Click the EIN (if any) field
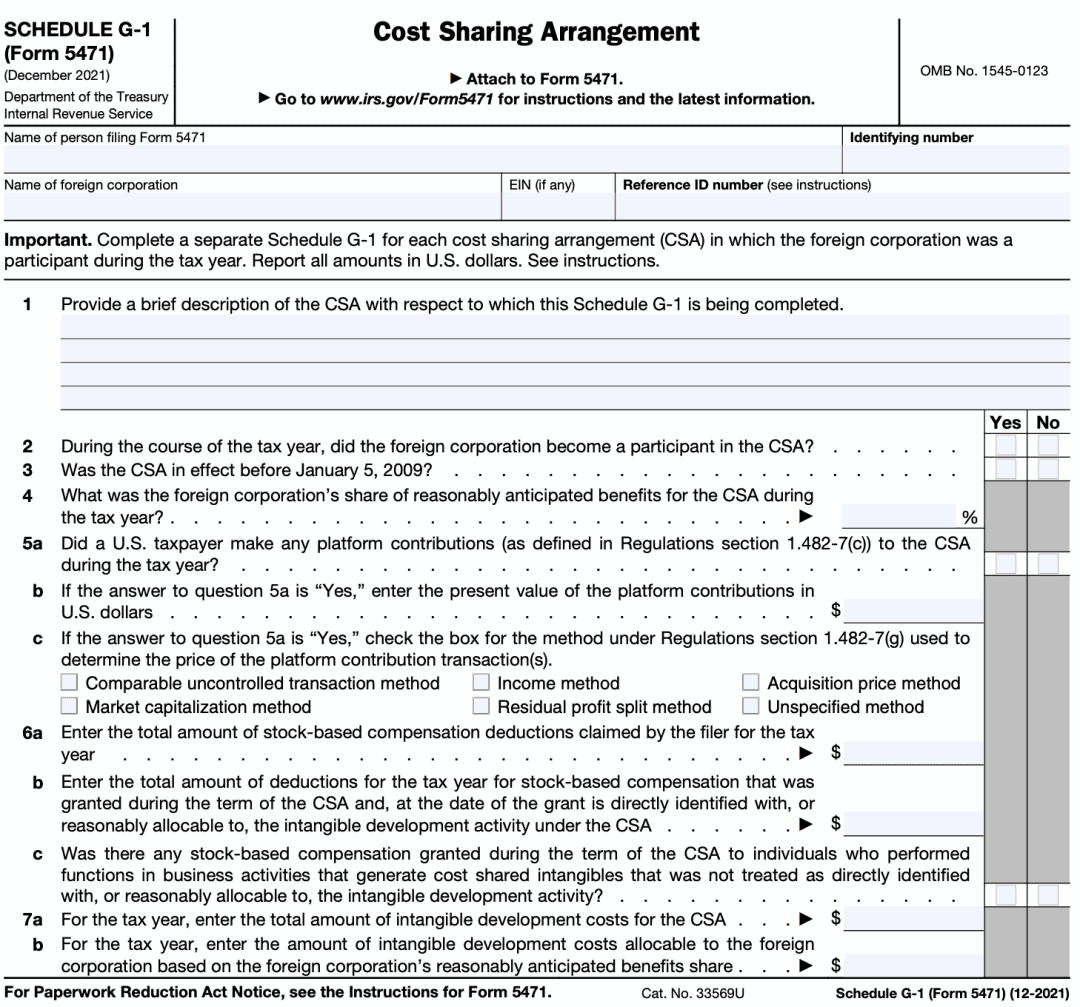This screenshot has height=1007, width=1080. click(x=555, y=205)
